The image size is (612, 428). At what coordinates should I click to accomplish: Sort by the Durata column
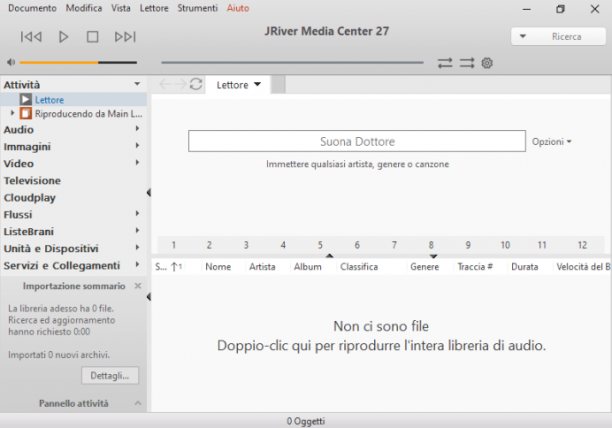click(x=525, y=267)
